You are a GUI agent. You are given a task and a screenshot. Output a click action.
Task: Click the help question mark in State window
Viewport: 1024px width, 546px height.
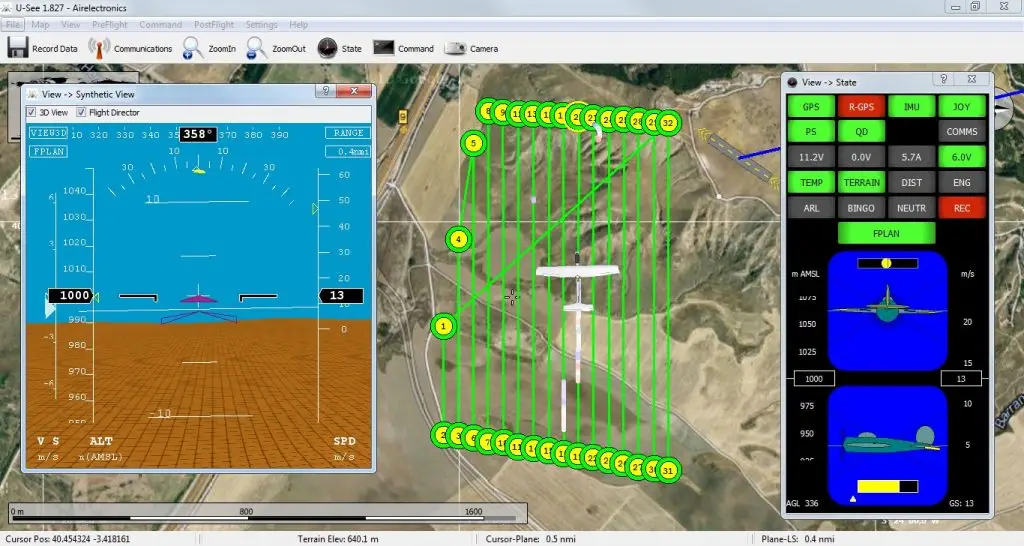click(x=942, y=80)
